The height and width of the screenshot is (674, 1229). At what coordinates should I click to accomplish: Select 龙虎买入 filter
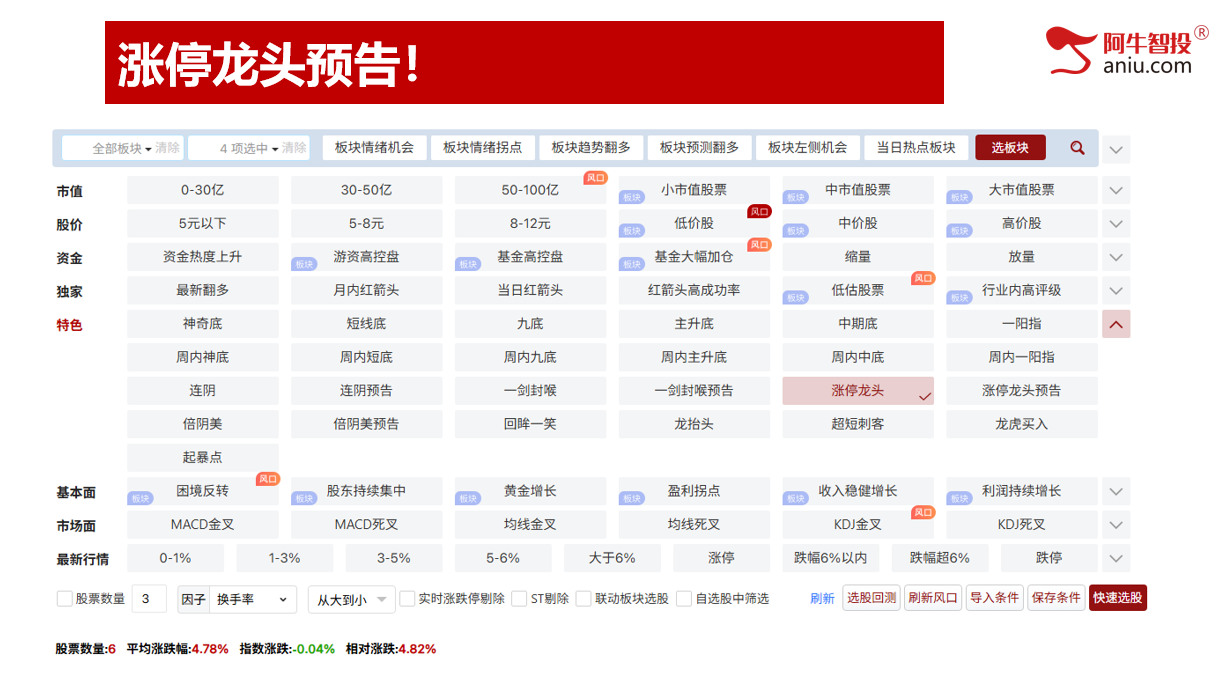click(1022, 424)
